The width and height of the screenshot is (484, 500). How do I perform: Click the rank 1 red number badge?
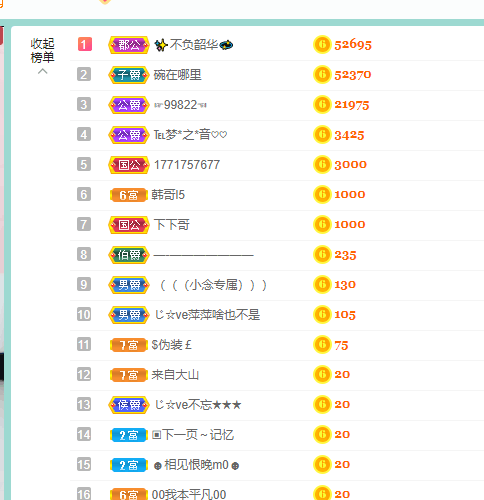pos(85,44)
